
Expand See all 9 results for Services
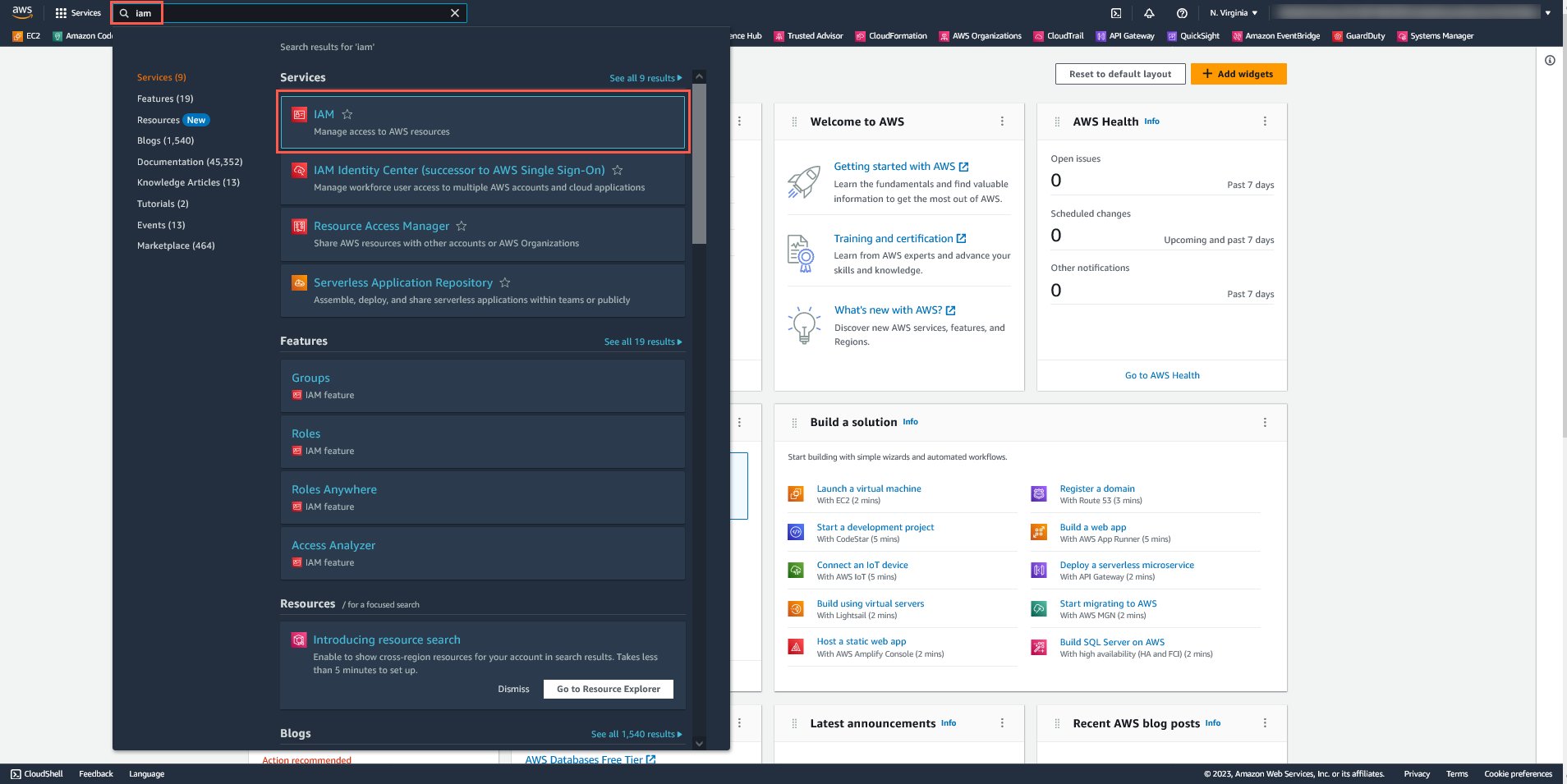tap(645, 78)
